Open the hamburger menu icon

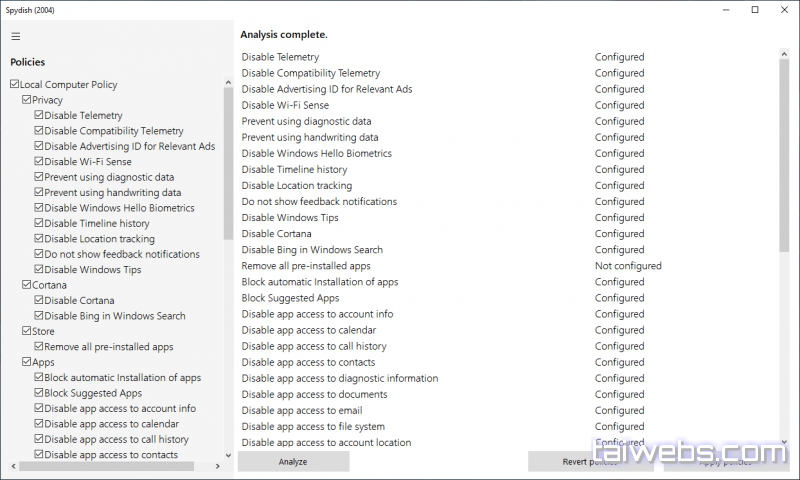16,36
